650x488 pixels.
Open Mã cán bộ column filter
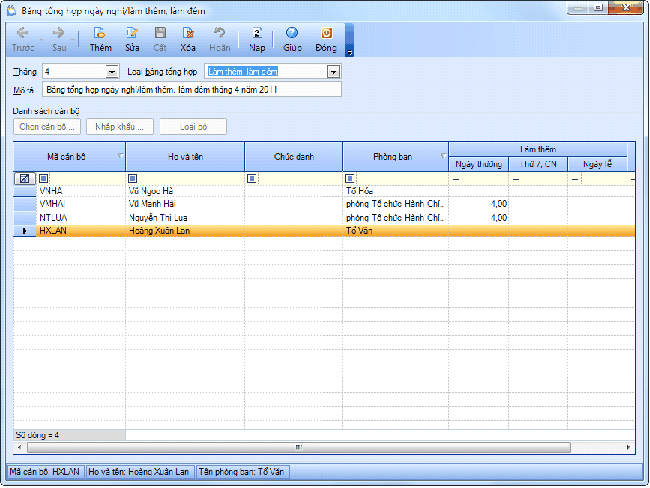tap(121, 156)
